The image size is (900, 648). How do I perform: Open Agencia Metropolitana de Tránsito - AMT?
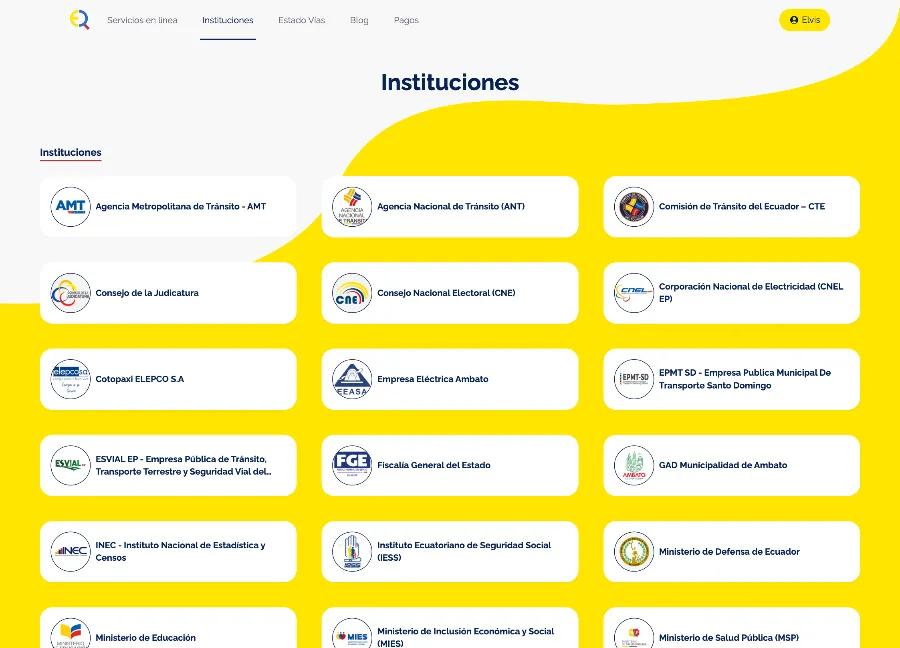[x=181, y=207]
